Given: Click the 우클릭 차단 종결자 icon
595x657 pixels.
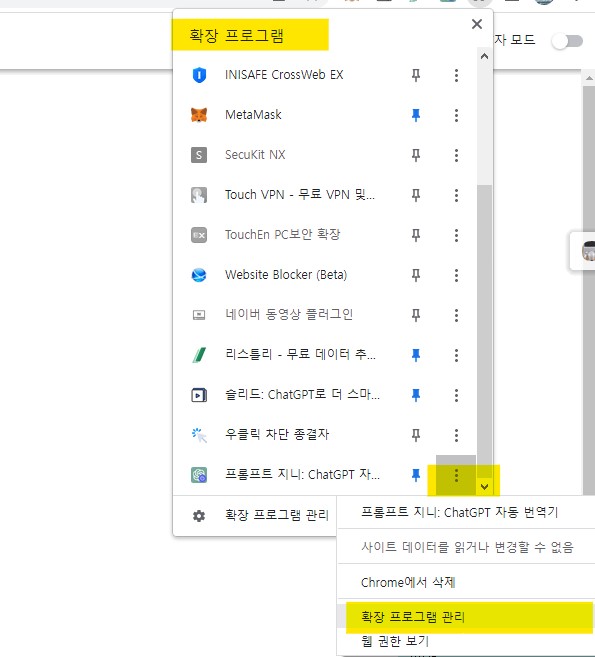Looking at the screenshot, I should click(199, 435).
